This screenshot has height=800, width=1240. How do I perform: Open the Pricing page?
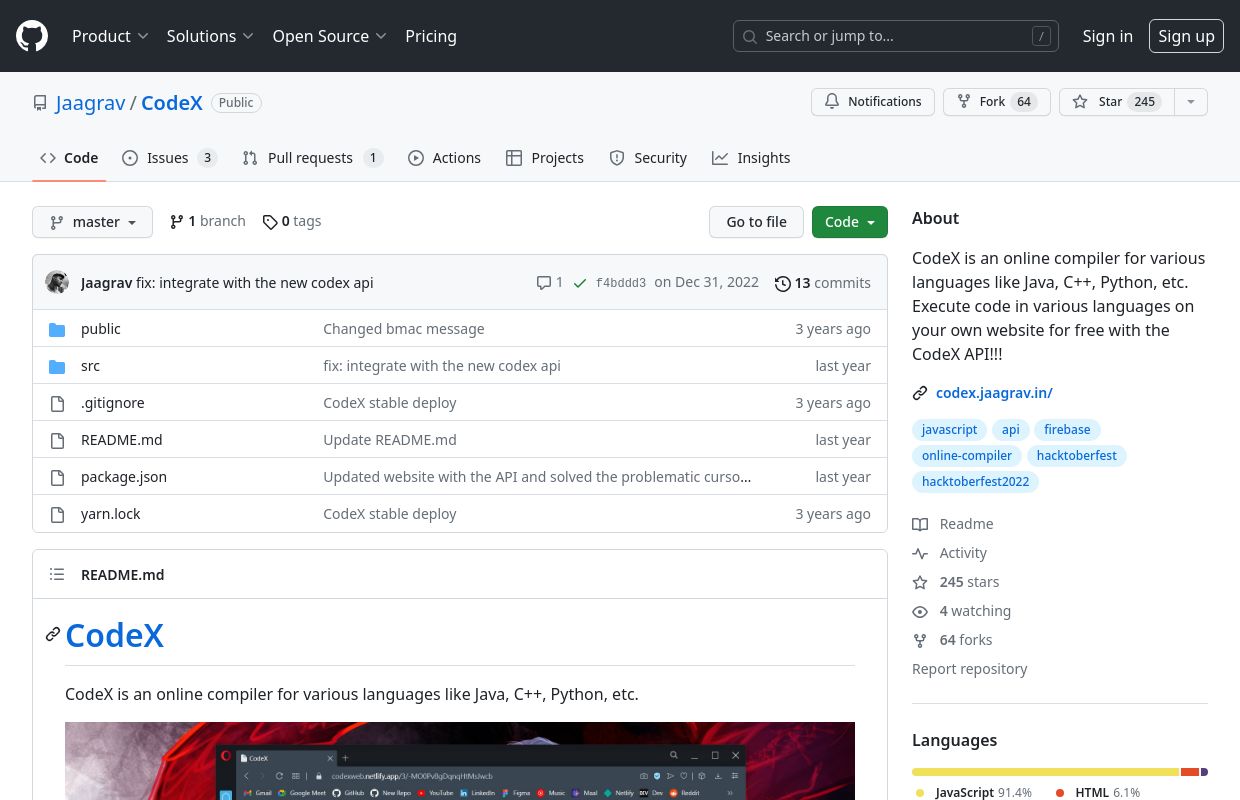click(431, 36)
